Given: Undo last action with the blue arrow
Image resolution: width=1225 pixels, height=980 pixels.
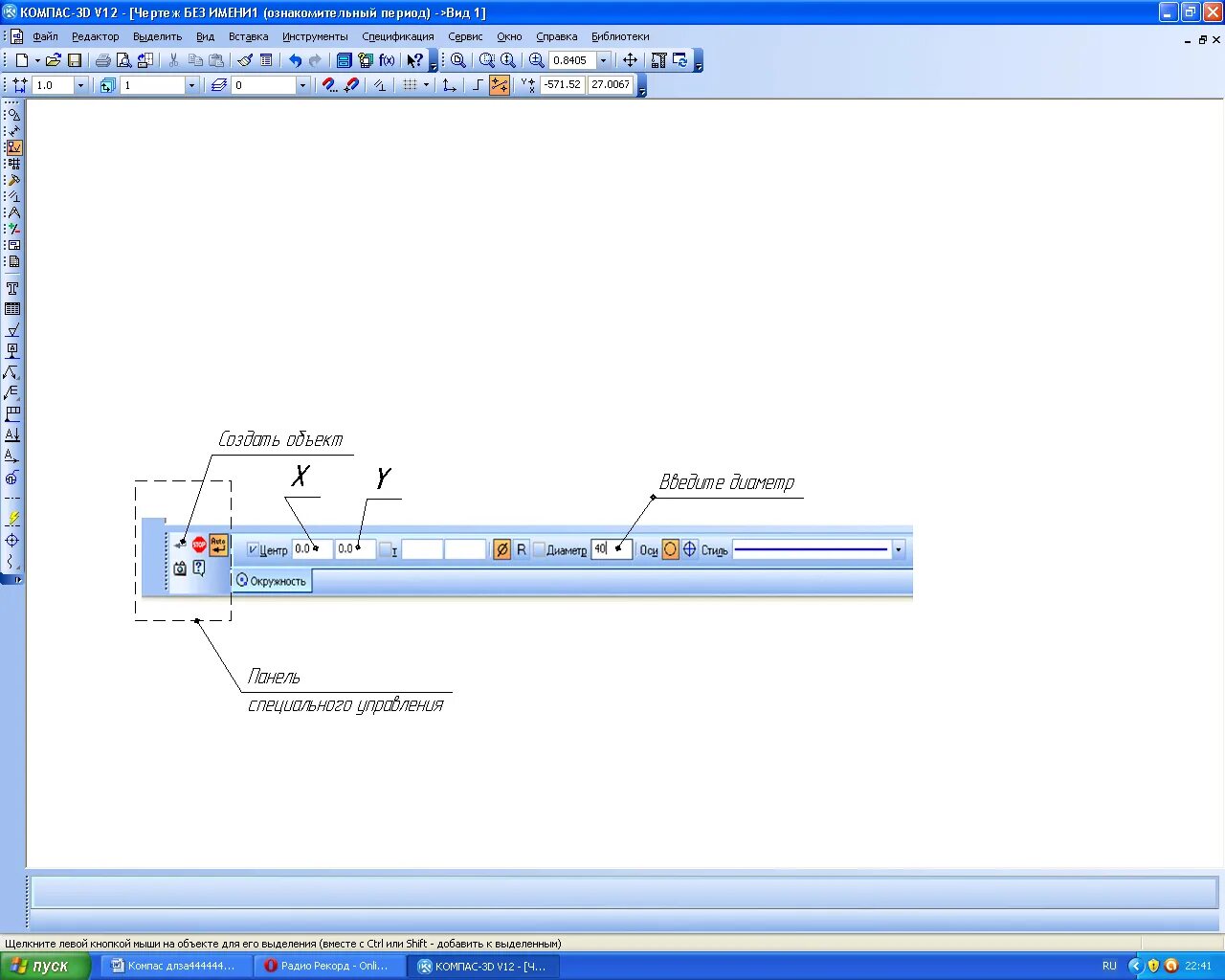Looking at the screenshot, I should tap(295, 60).
